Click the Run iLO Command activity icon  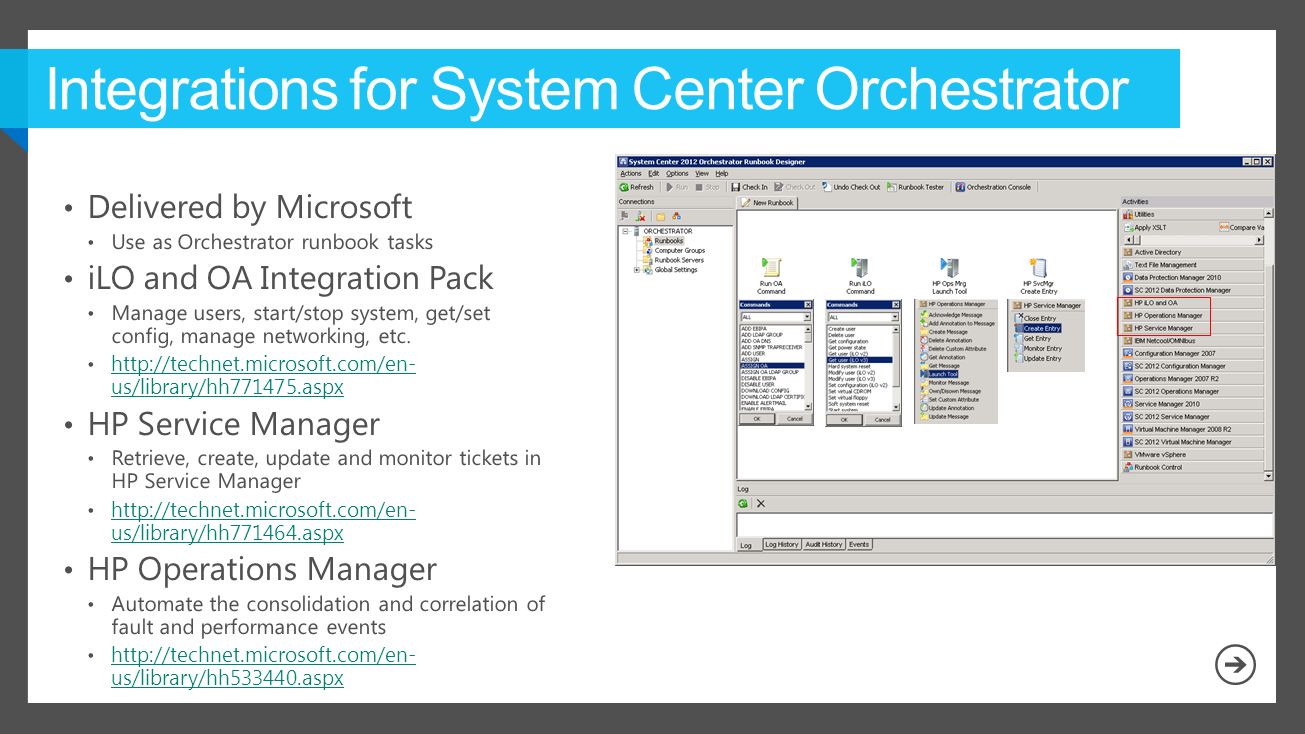pos(860,267)
